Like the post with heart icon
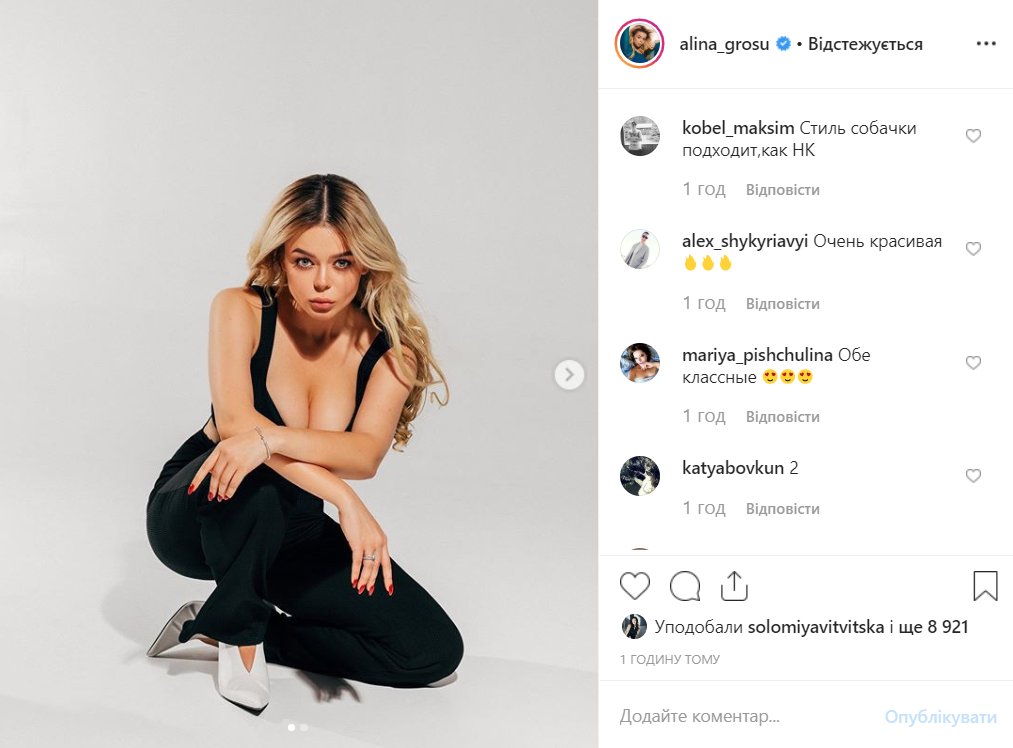 pos(634,586)
